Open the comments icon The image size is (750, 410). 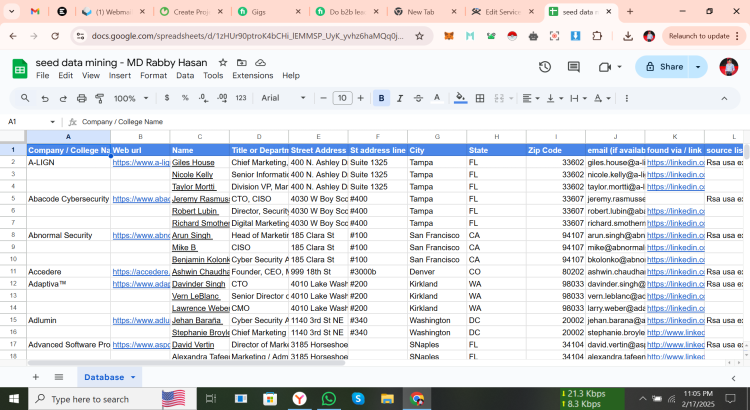coord(574,67)
